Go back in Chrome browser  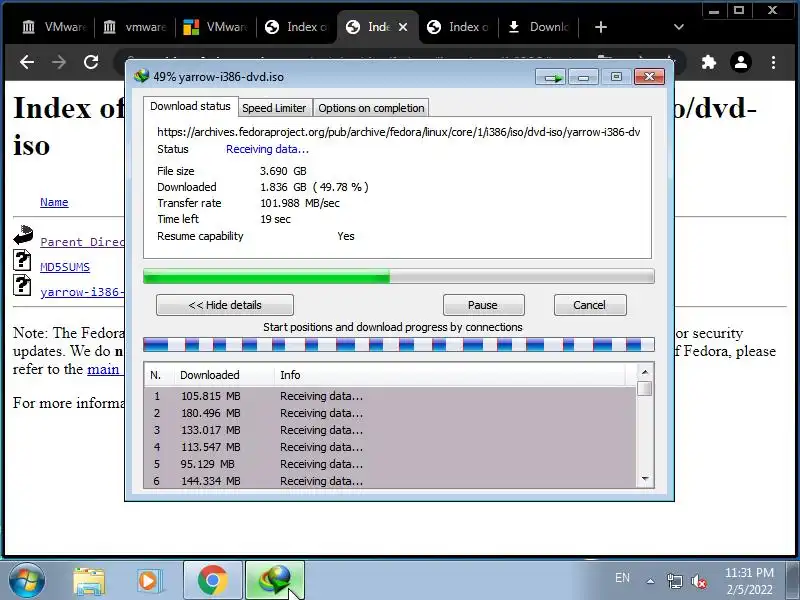[x=27, y=62]
